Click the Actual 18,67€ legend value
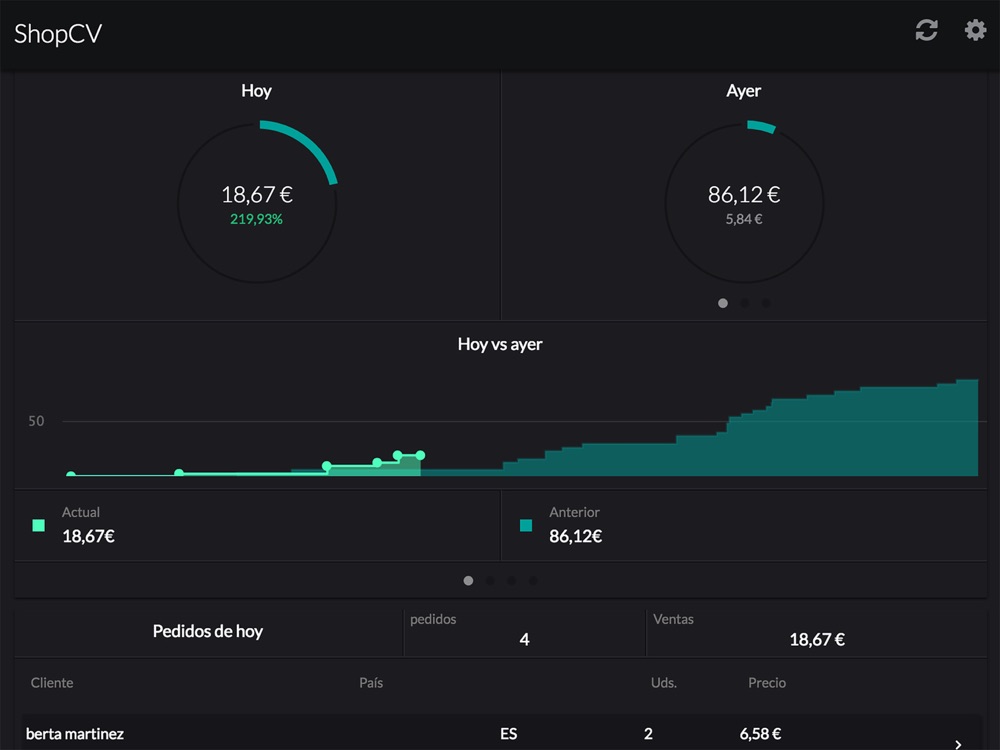The image size is (1000, 750). (88, 536)
